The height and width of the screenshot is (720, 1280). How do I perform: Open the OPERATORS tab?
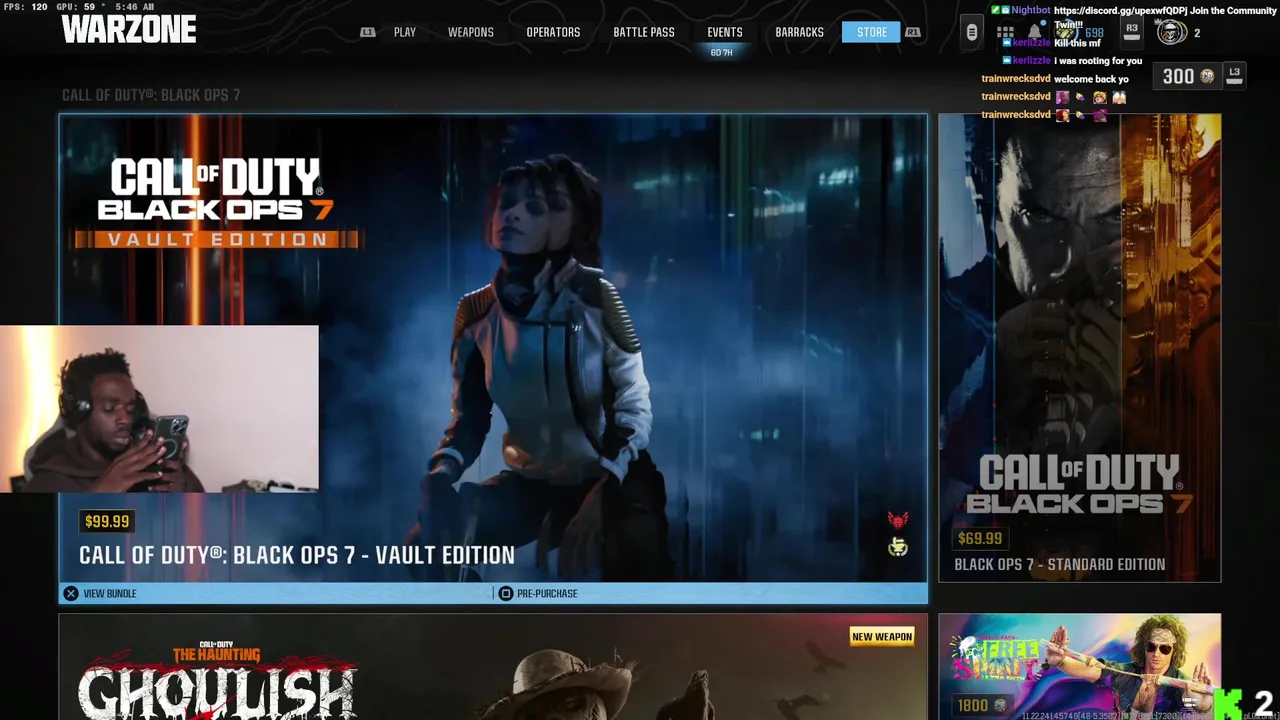click(x=553, y=32)
